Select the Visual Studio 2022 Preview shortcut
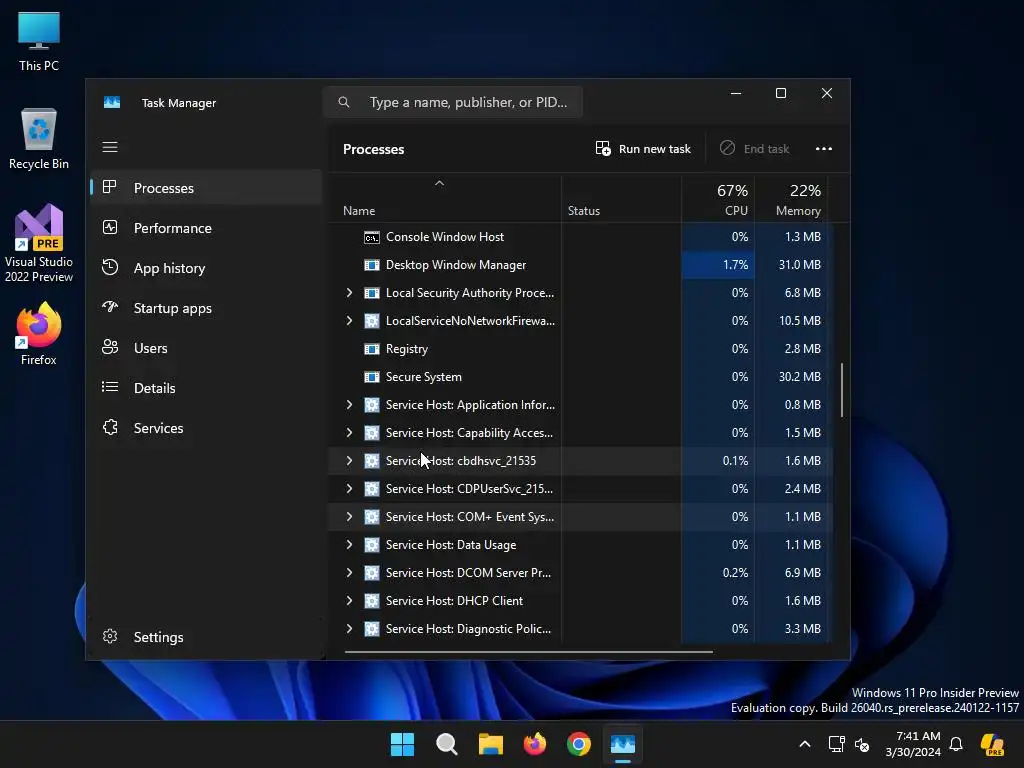Viewport: 1024px width, 768px height. (39, 244)
